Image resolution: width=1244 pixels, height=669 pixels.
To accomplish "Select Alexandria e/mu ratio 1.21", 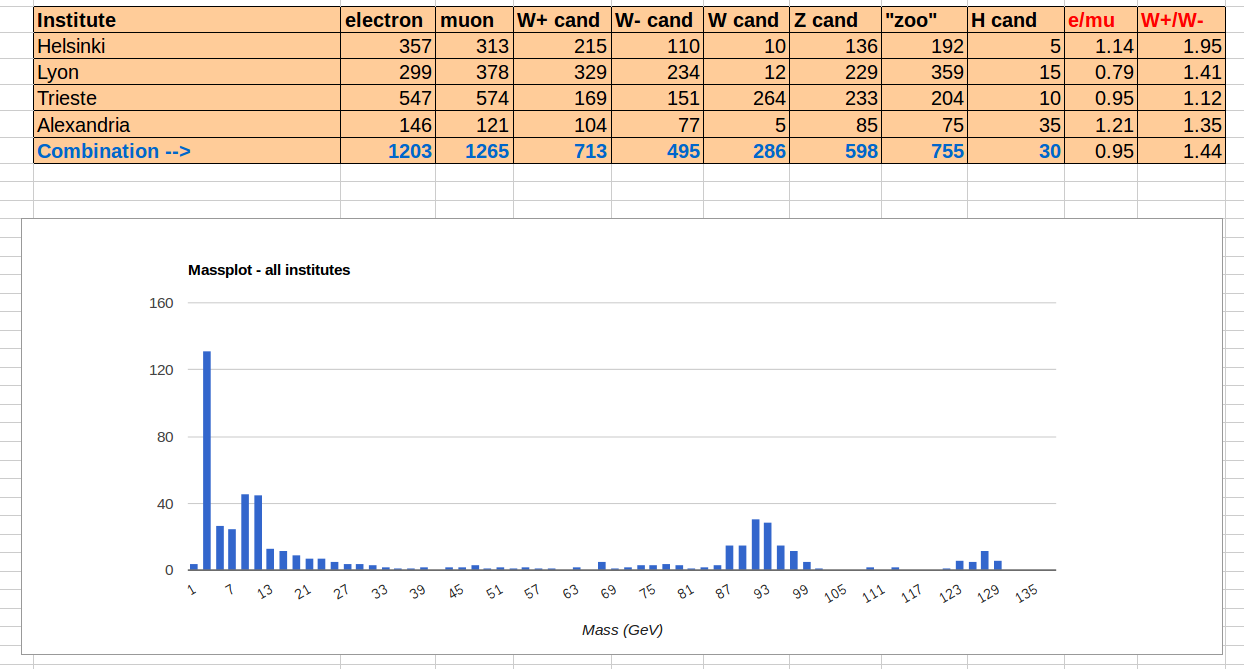I will click(1101, 125).
